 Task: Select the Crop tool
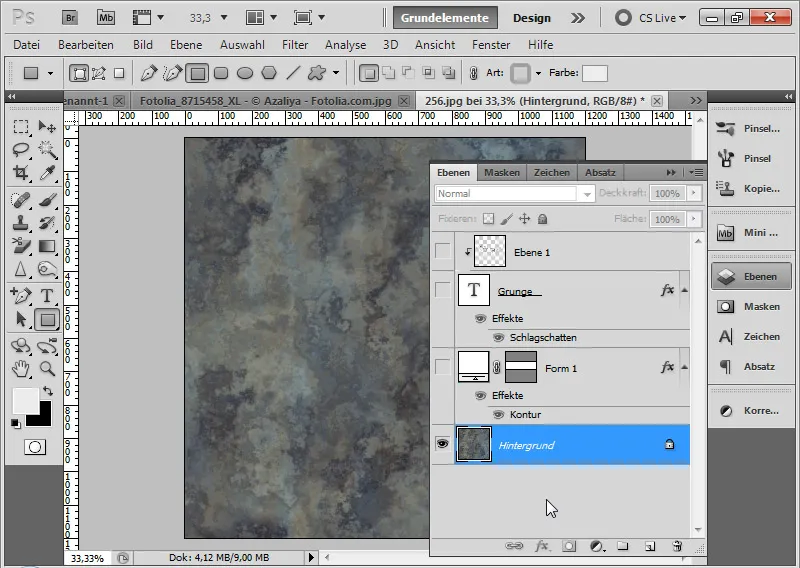point(20,173)
